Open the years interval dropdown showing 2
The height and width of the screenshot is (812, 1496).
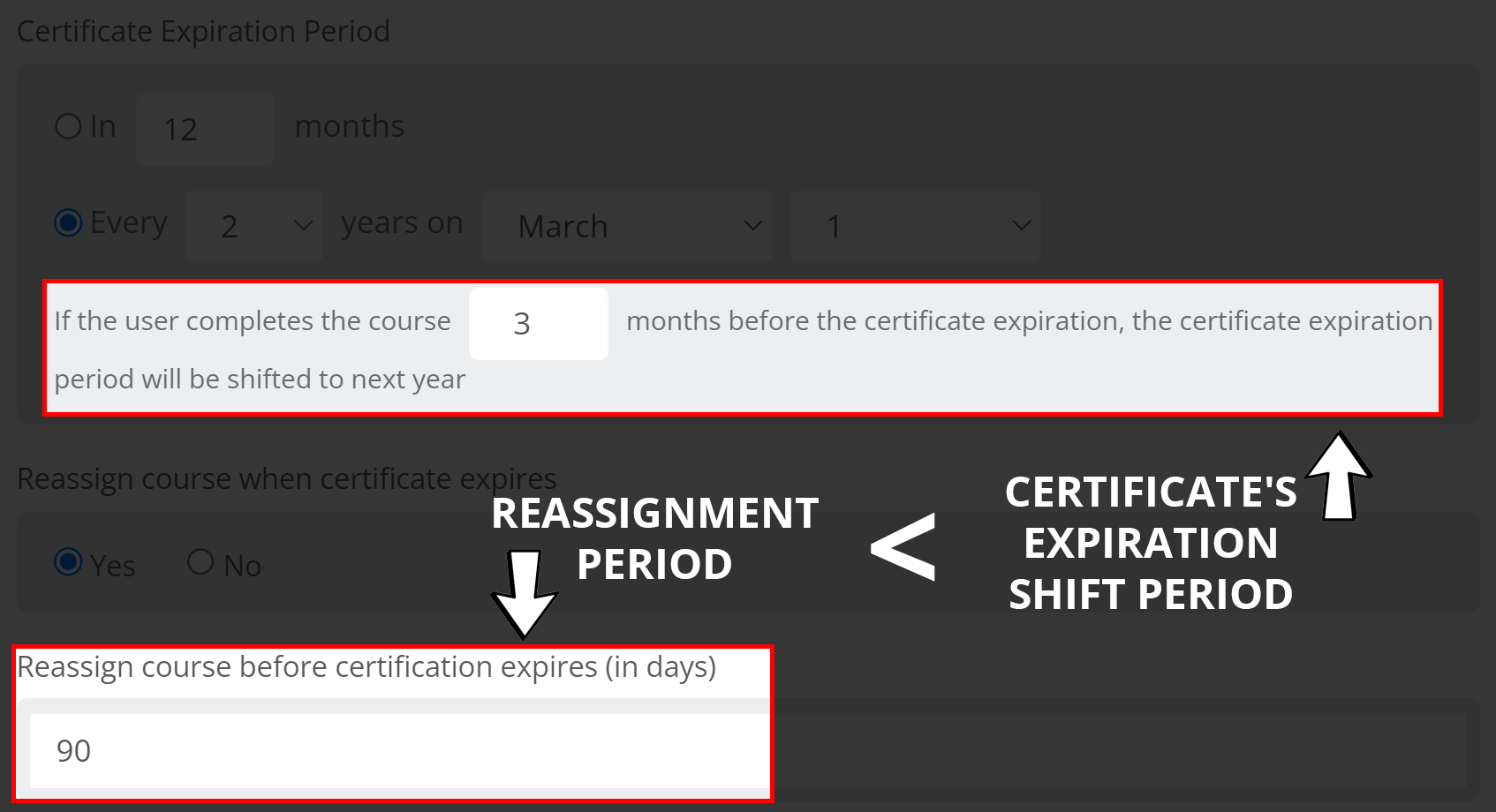pyautogui.click(x=254, y=226)
